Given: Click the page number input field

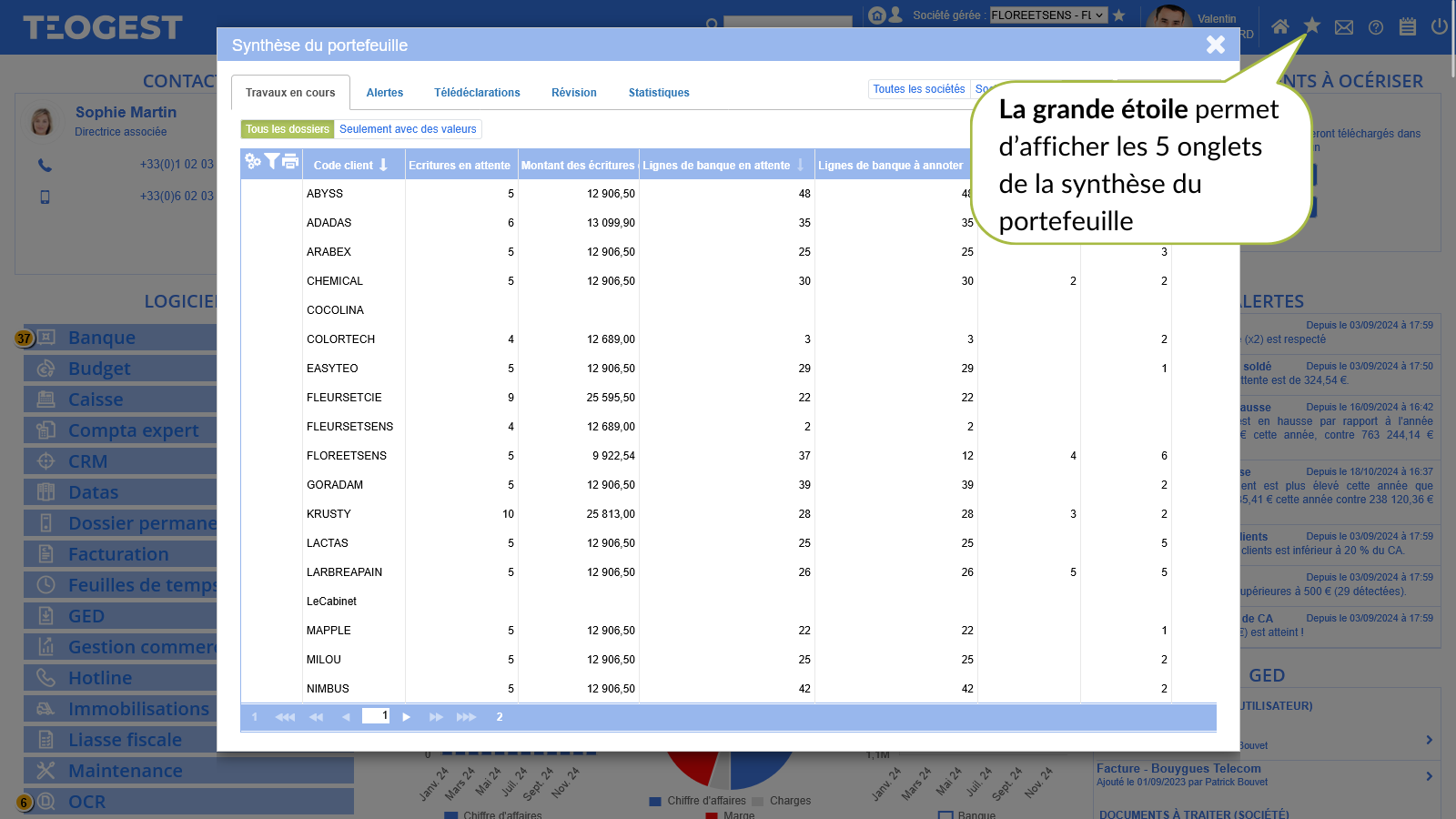Looking at the screenshot, I should tap(376, 716).
